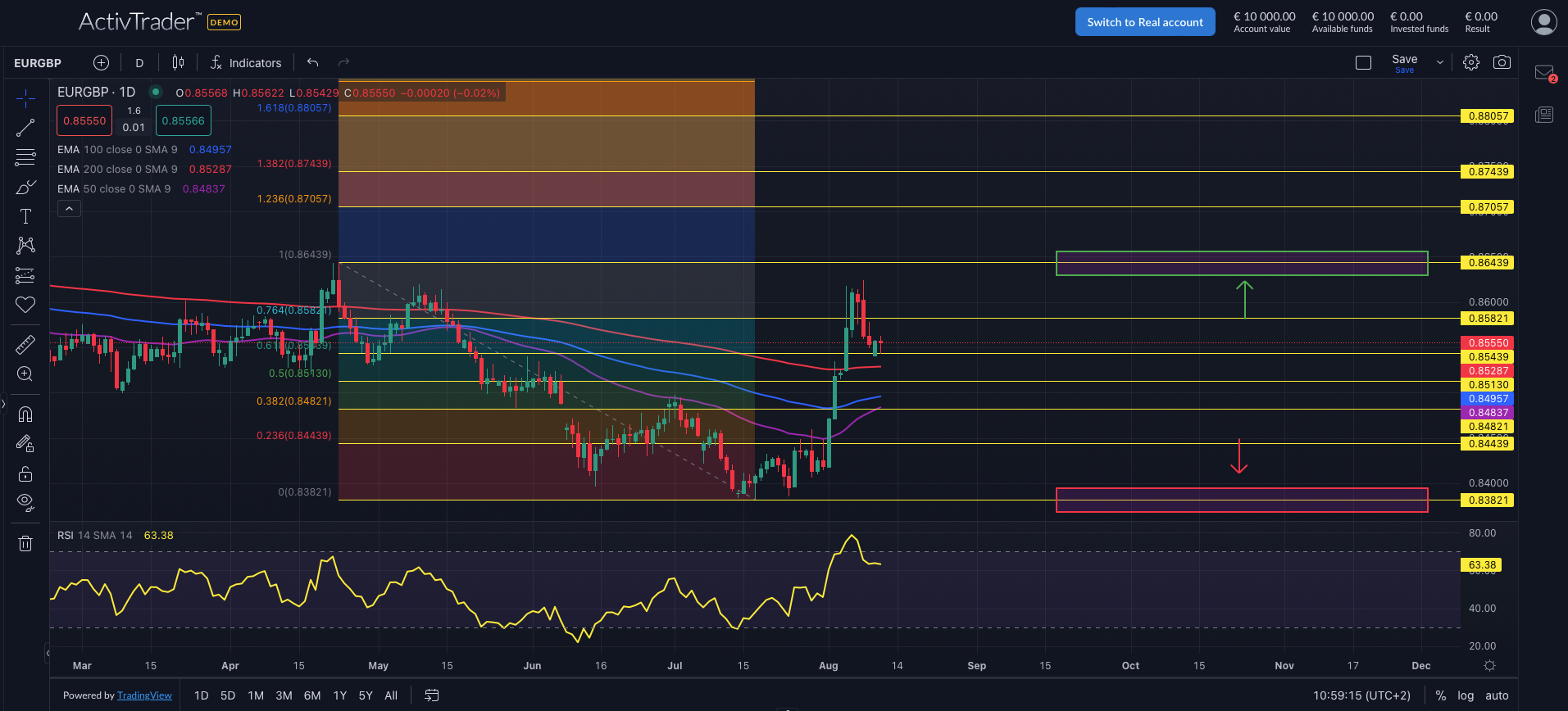This screenshot has width=1568, height=711.
Task: Take a chart snapshot with the camera icon
Action: pyautogui.click(x=1502, y=62)
